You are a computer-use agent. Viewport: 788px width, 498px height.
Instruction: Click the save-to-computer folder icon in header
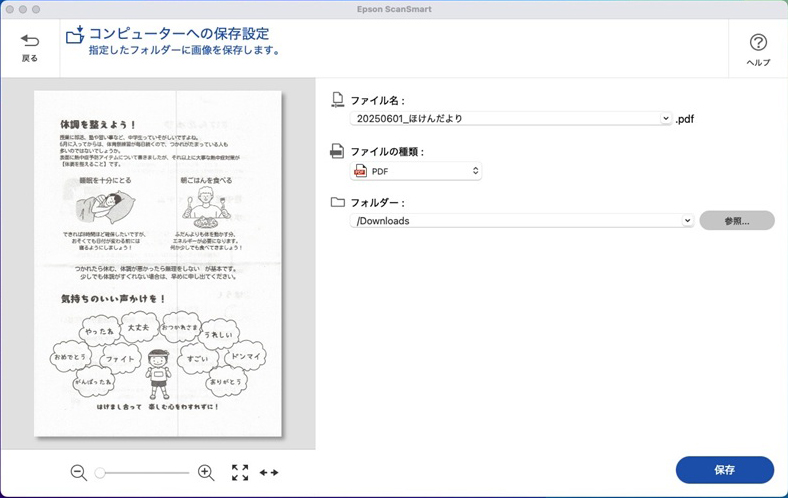coord(75,35)
